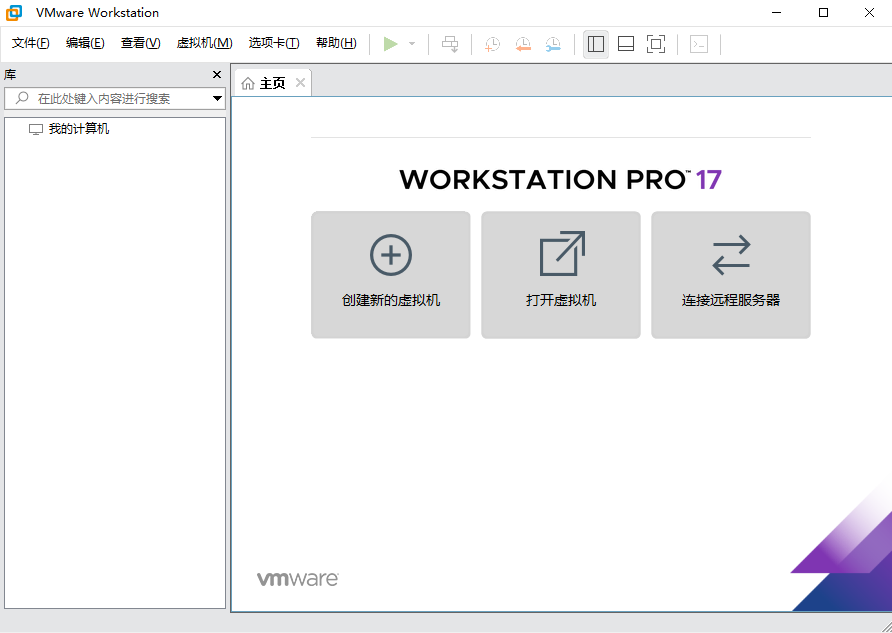Expand the library search filter dropdown
This screenshot has width=892, height=633.
coord(217,98)
